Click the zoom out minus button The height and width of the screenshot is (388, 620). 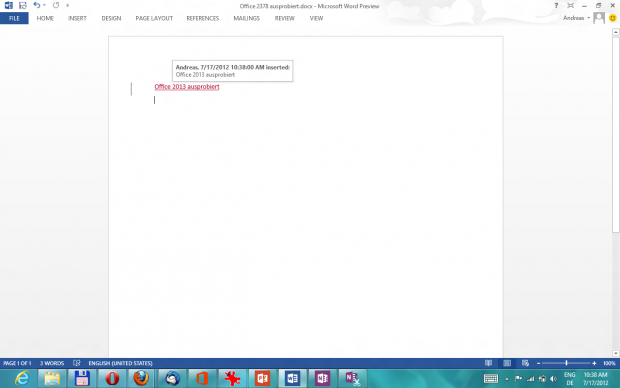538,363
